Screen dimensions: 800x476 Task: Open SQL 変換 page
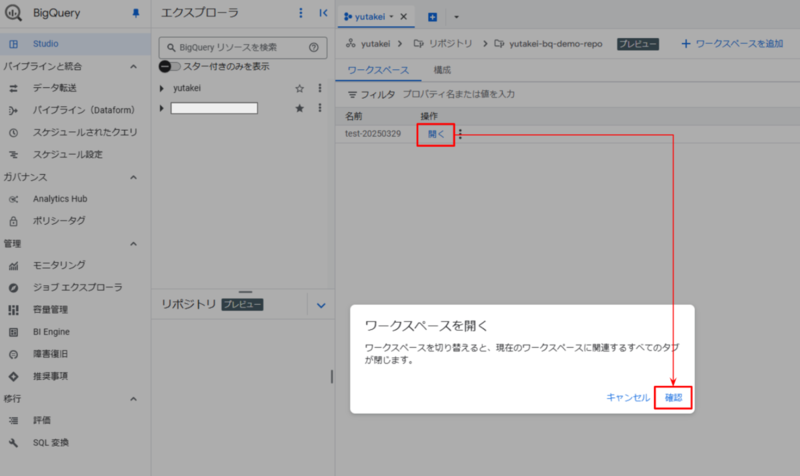[x=51, y=442]
